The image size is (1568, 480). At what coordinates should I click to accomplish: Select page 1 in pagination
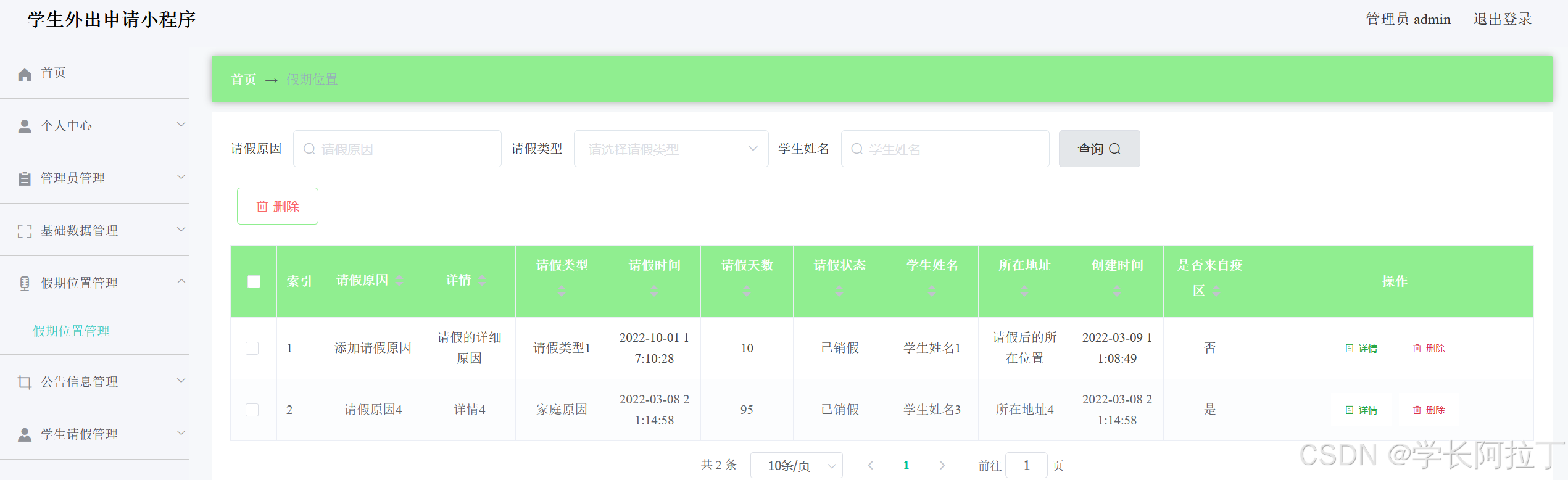[x=906, y=466]
